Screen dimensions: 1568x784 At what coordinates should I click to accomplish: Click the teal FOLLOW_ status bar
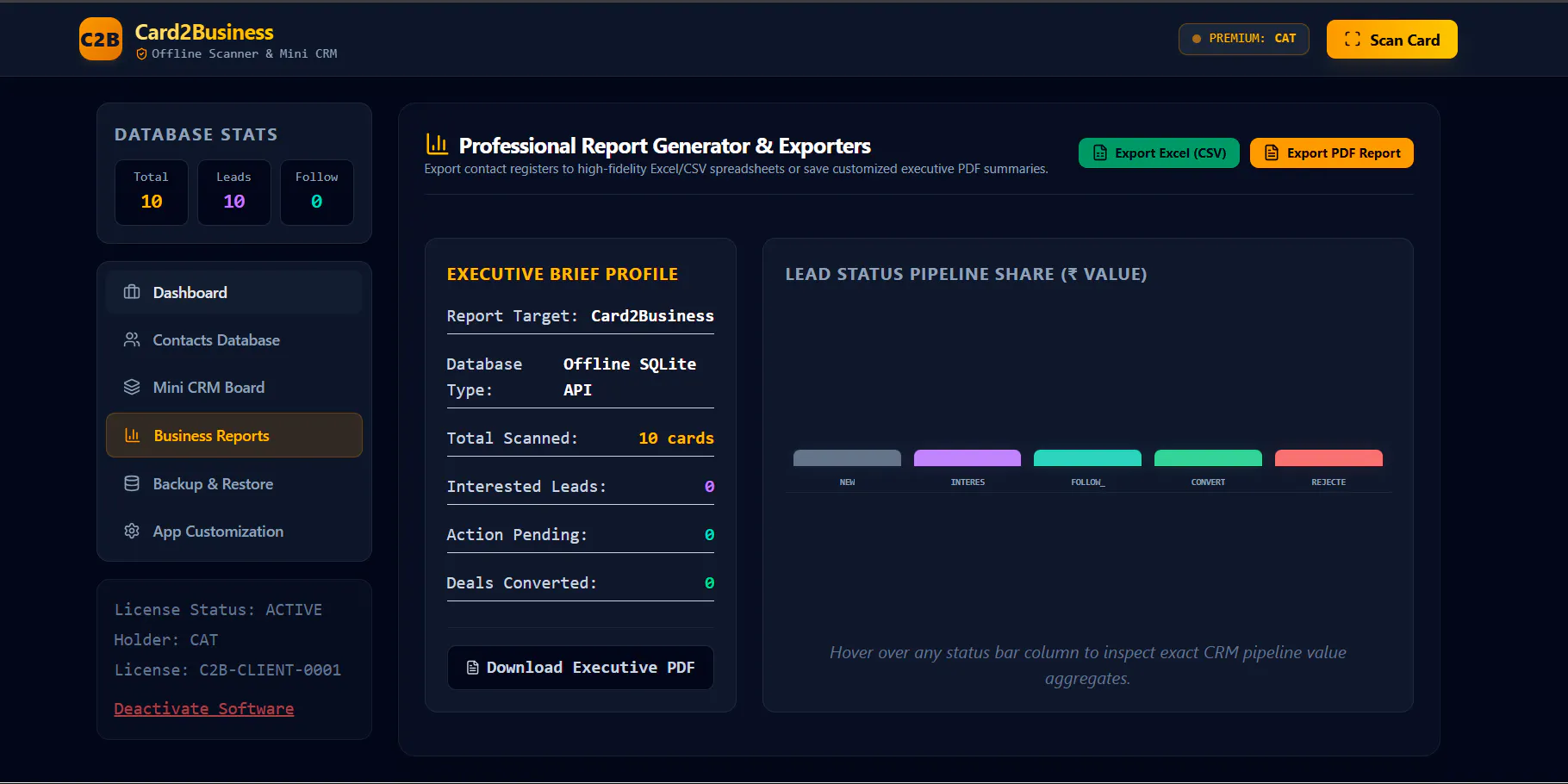click(x=1087, y=458)
